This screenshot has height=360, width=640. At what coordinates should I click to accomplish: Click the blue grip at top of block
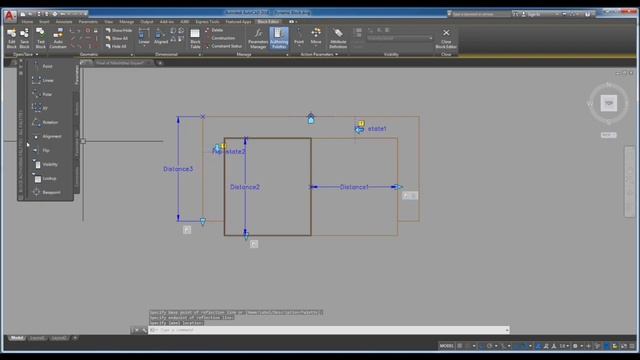click(x=311, y=119)
